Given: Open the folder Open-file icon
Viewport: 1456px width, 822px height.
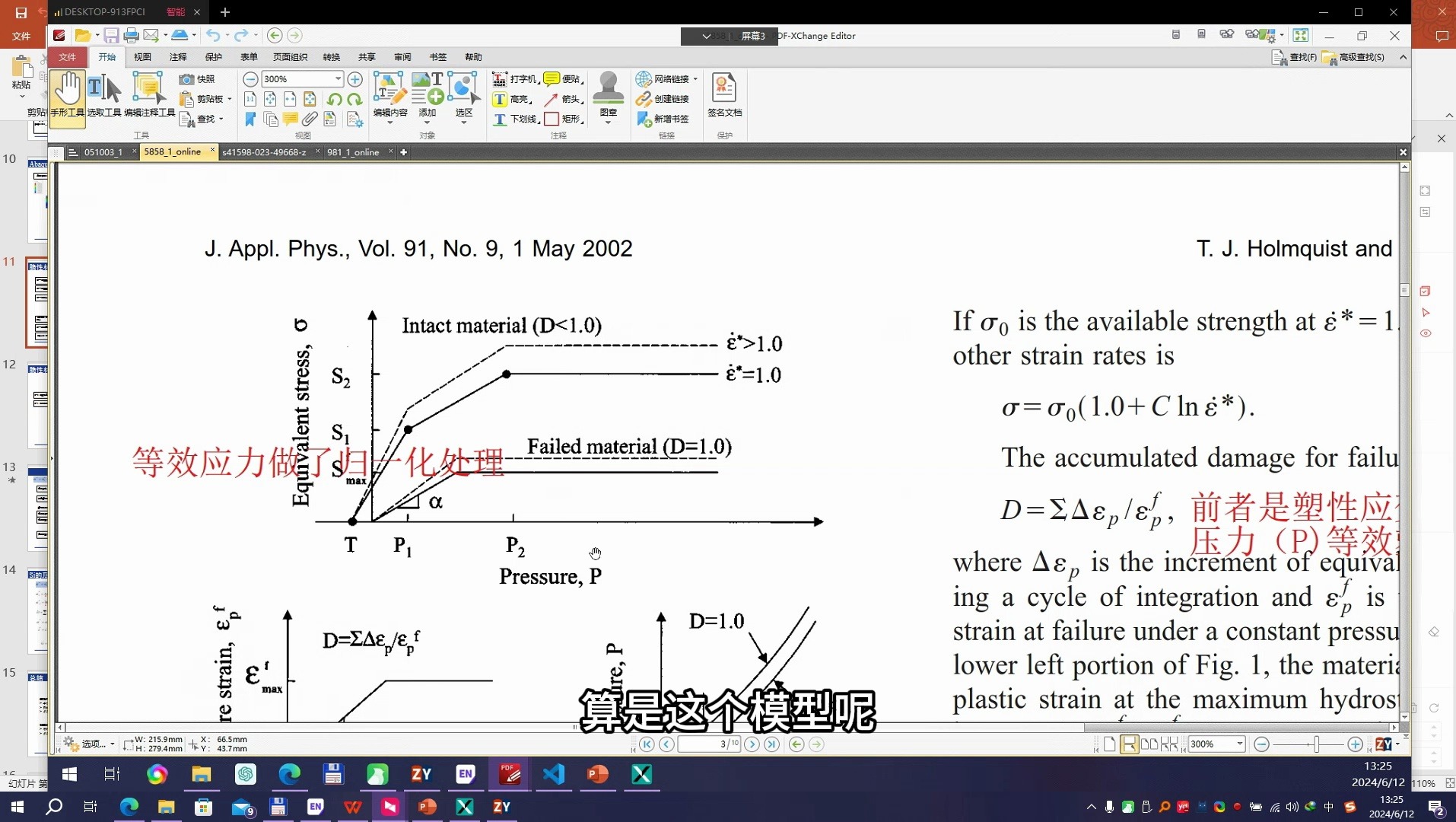Looking at the screenshot, I should (x=83, y=36).
